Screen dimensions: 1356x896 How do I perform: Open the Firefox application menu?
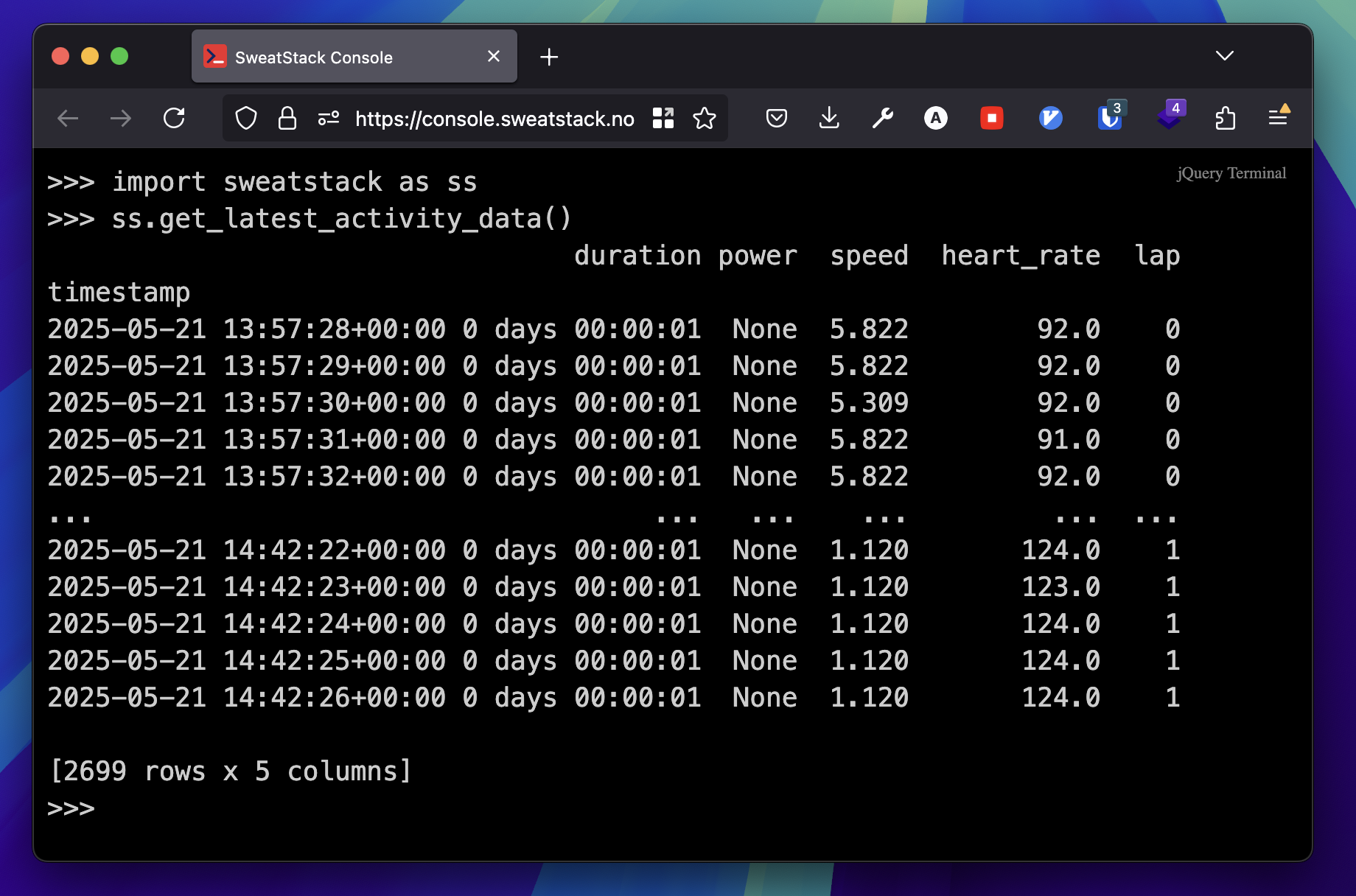1279,116
